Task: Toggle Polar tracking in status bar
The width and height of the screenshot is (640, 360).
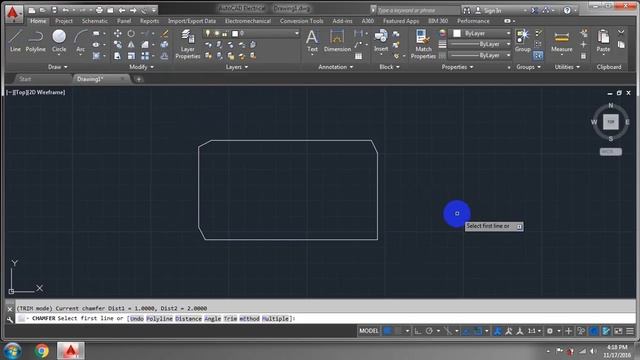Action: point(429,331)
